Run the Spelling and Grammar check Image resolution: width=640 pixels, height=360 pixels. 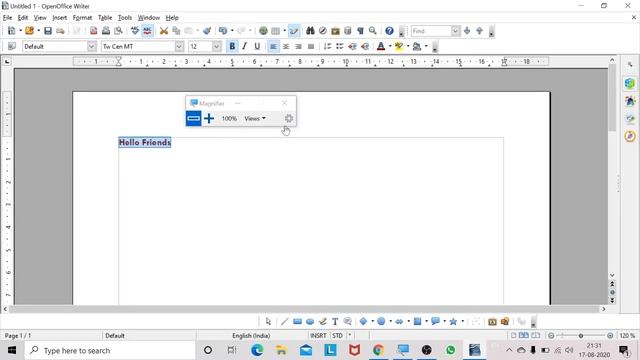135,31
